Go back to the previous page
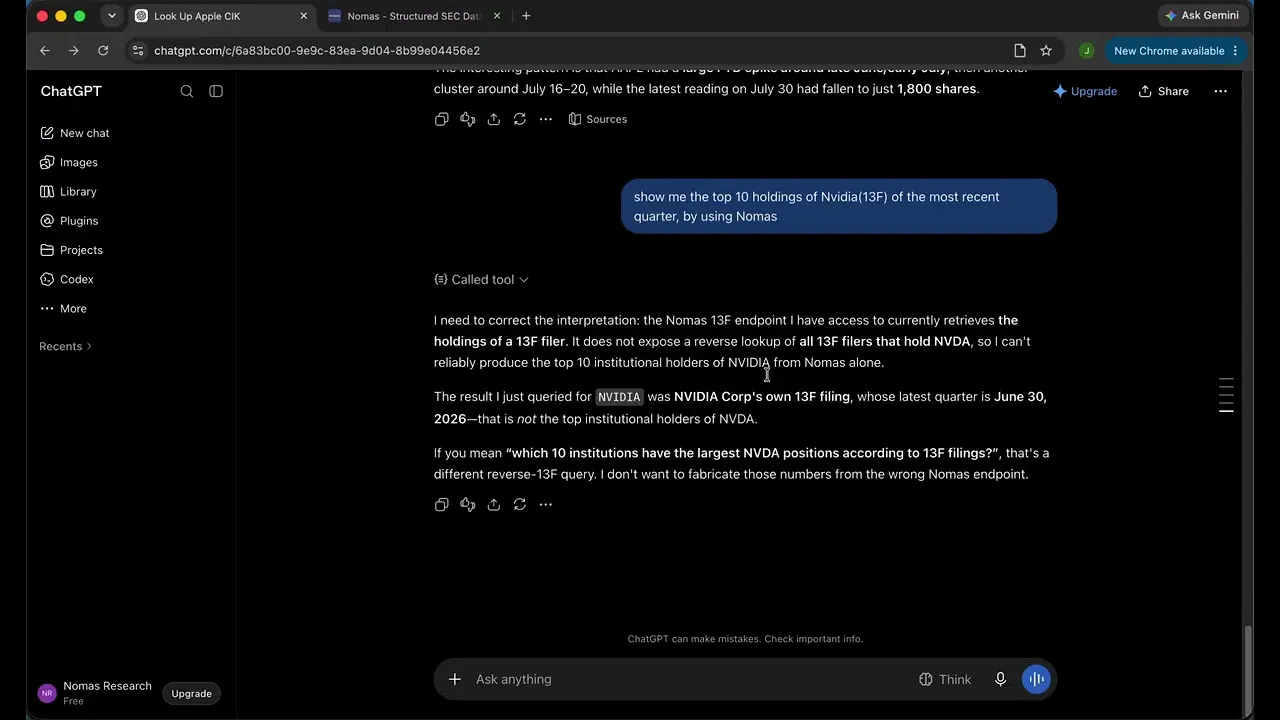 45,51
